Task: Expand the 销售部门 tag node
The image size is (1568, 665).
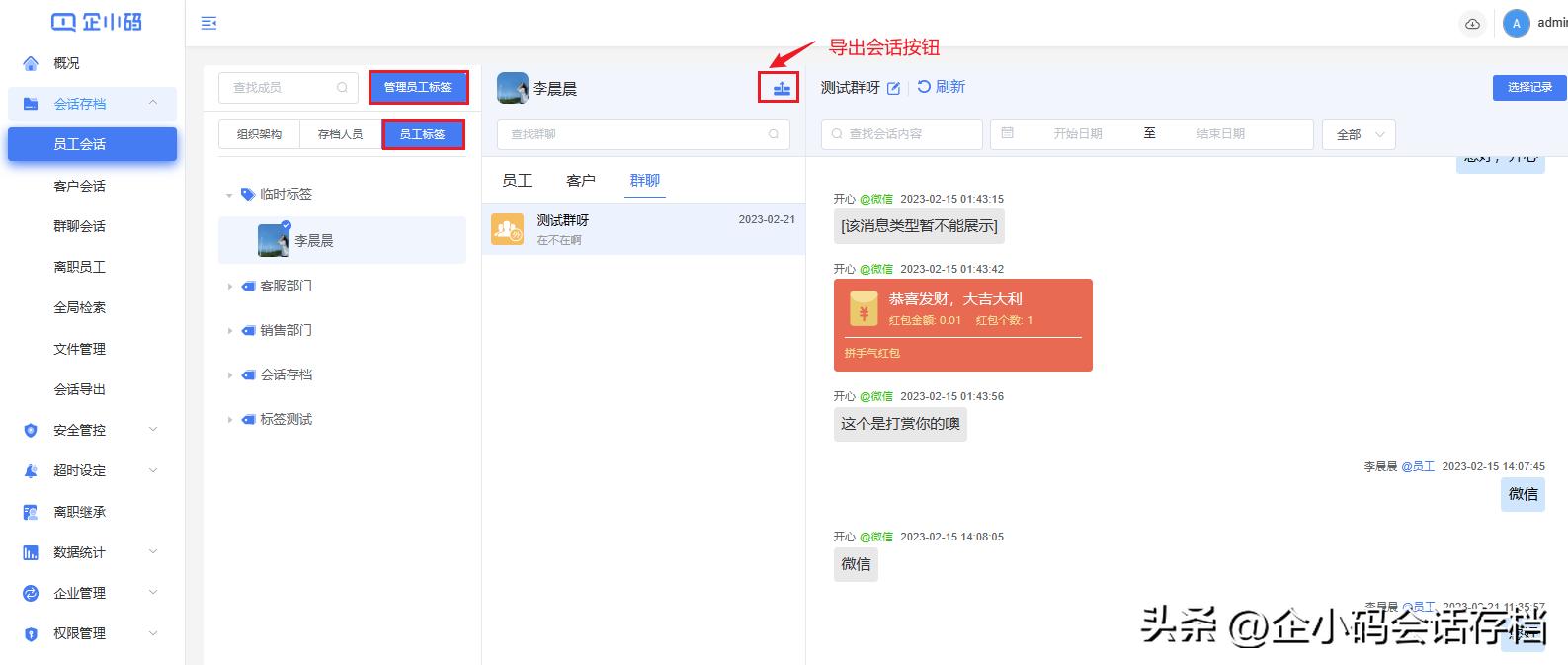Action: pyautogui.click(x=229, y=330)
